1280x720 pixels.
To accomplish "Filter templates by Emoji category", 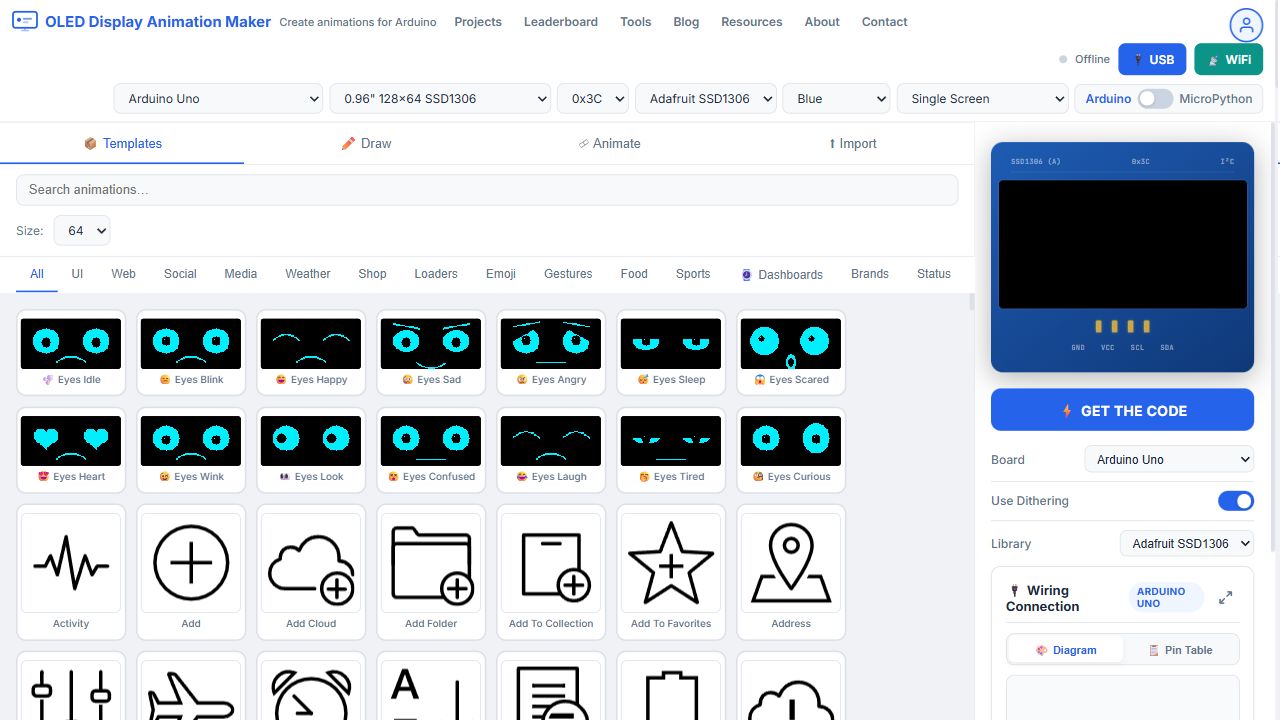I will (501, 274).
